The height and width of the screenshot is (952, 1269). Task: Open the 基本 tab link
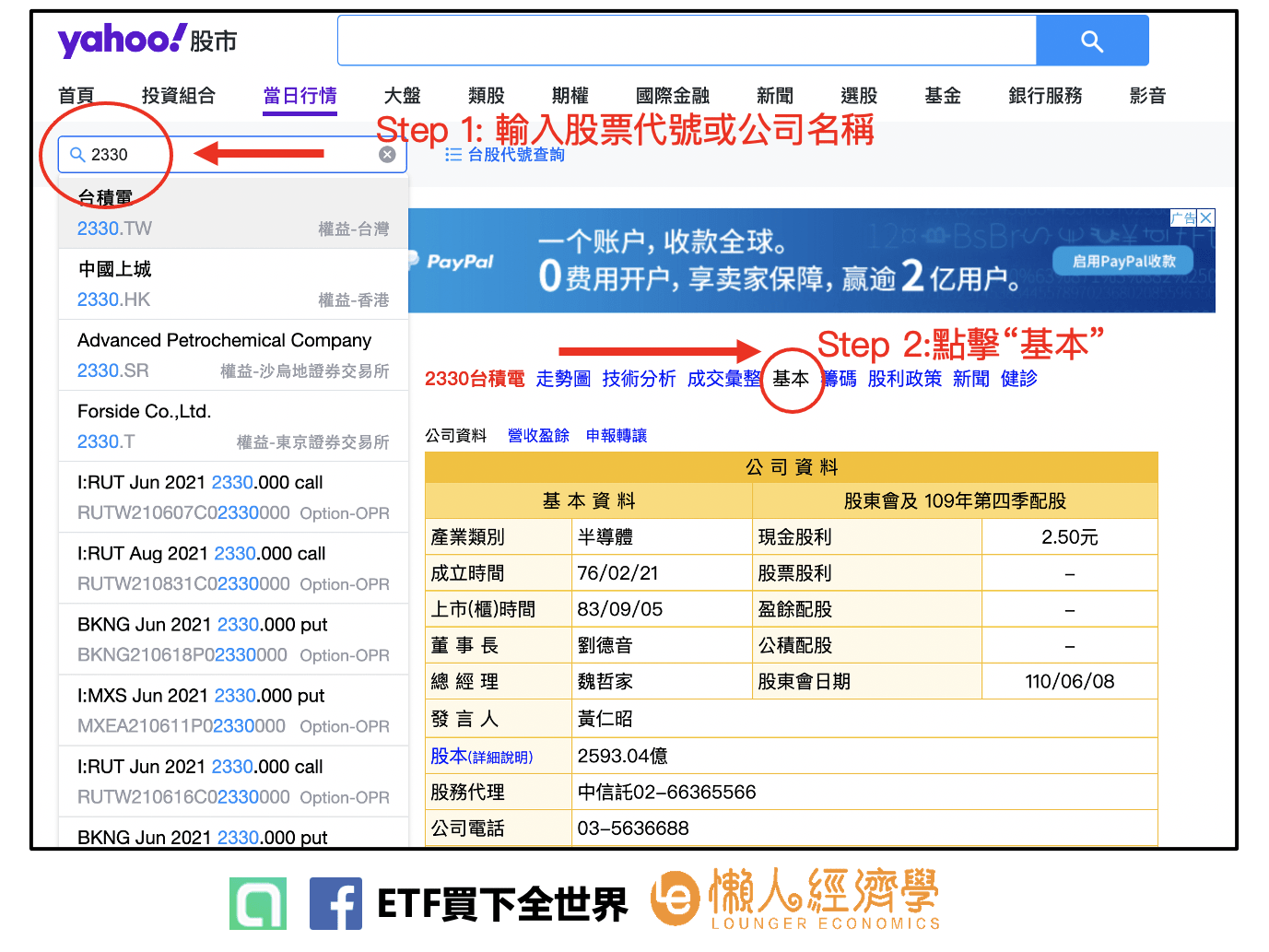791,379
